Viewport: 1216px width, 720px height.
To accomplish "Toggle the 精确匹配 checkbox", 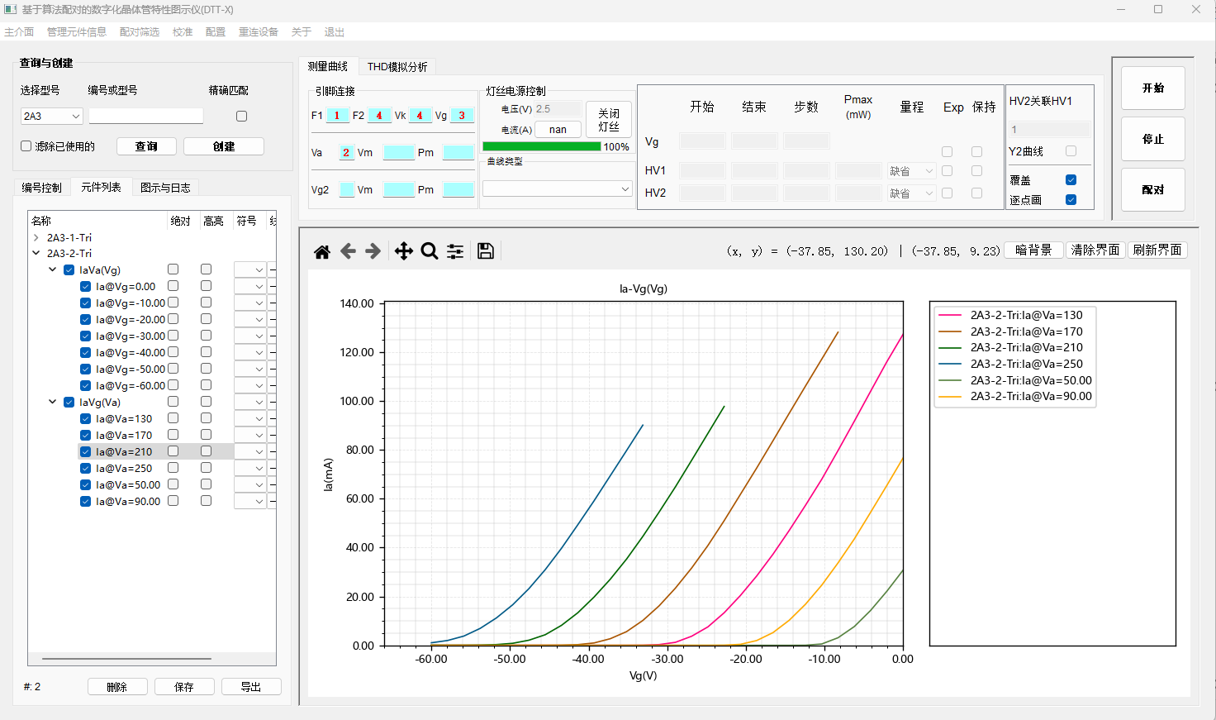I will coord(241,116).
